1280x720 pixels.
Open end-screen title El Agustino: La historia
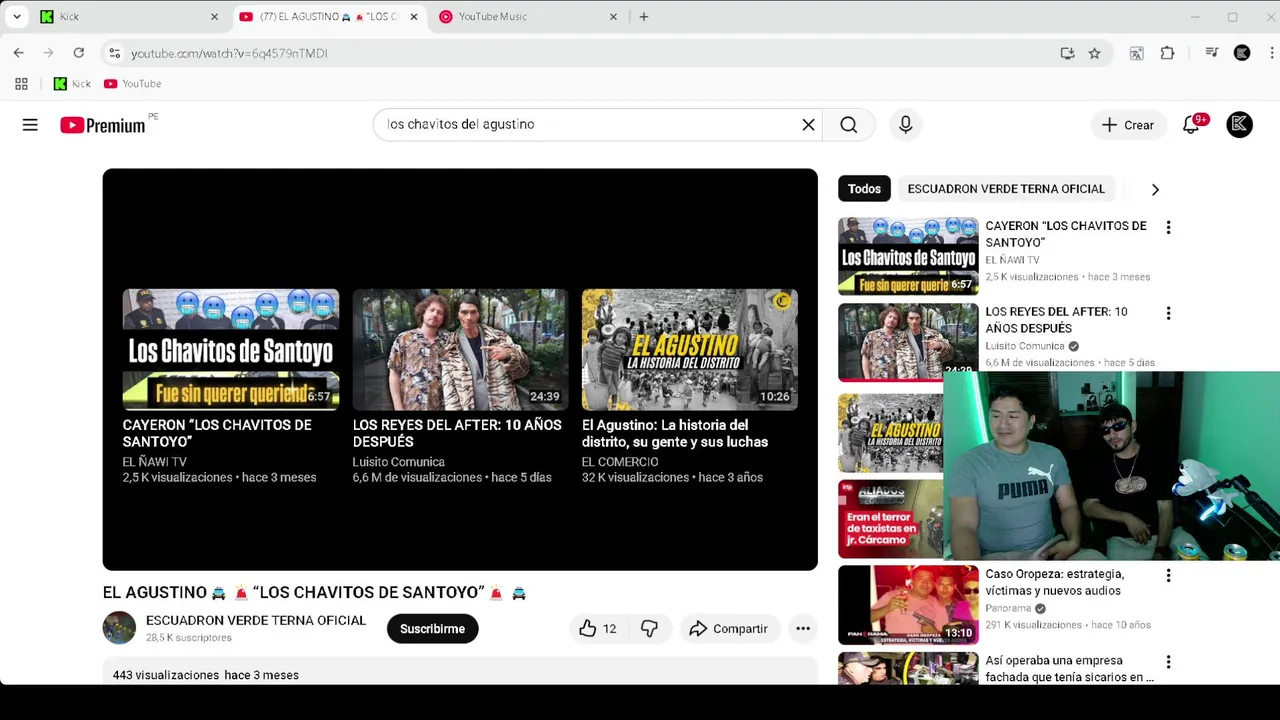pos(675,433)
